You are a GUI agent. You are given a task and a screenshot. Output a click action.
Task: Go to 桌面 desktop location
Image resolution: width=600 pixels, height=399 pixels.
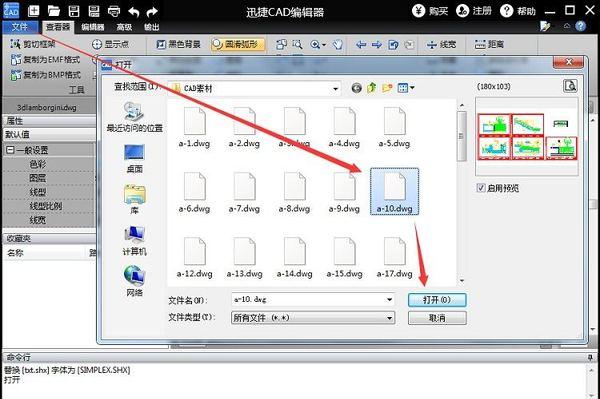134,158
